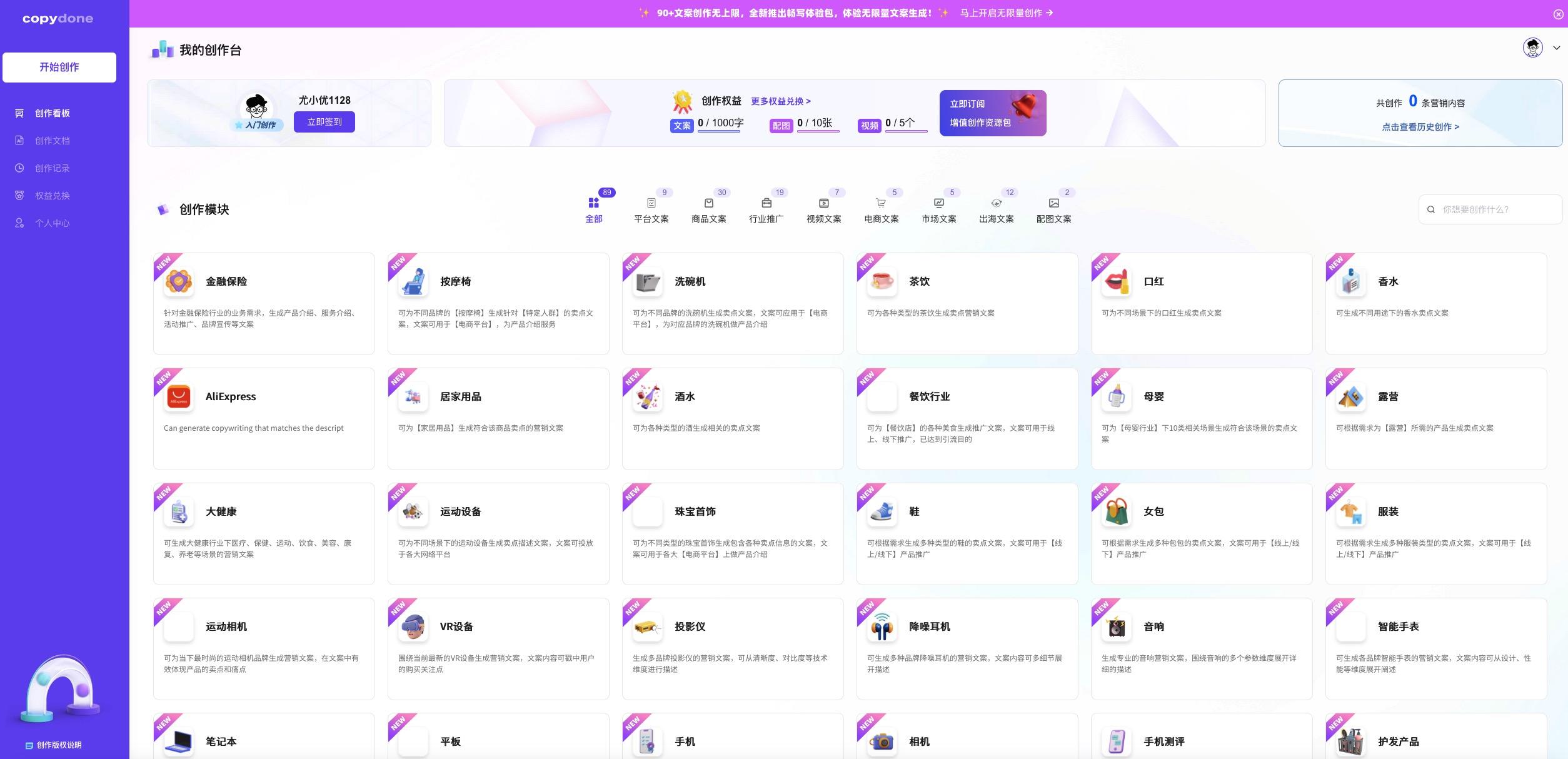
Task: Click the 服装 clothing icon
Action: click(1351, 512)
